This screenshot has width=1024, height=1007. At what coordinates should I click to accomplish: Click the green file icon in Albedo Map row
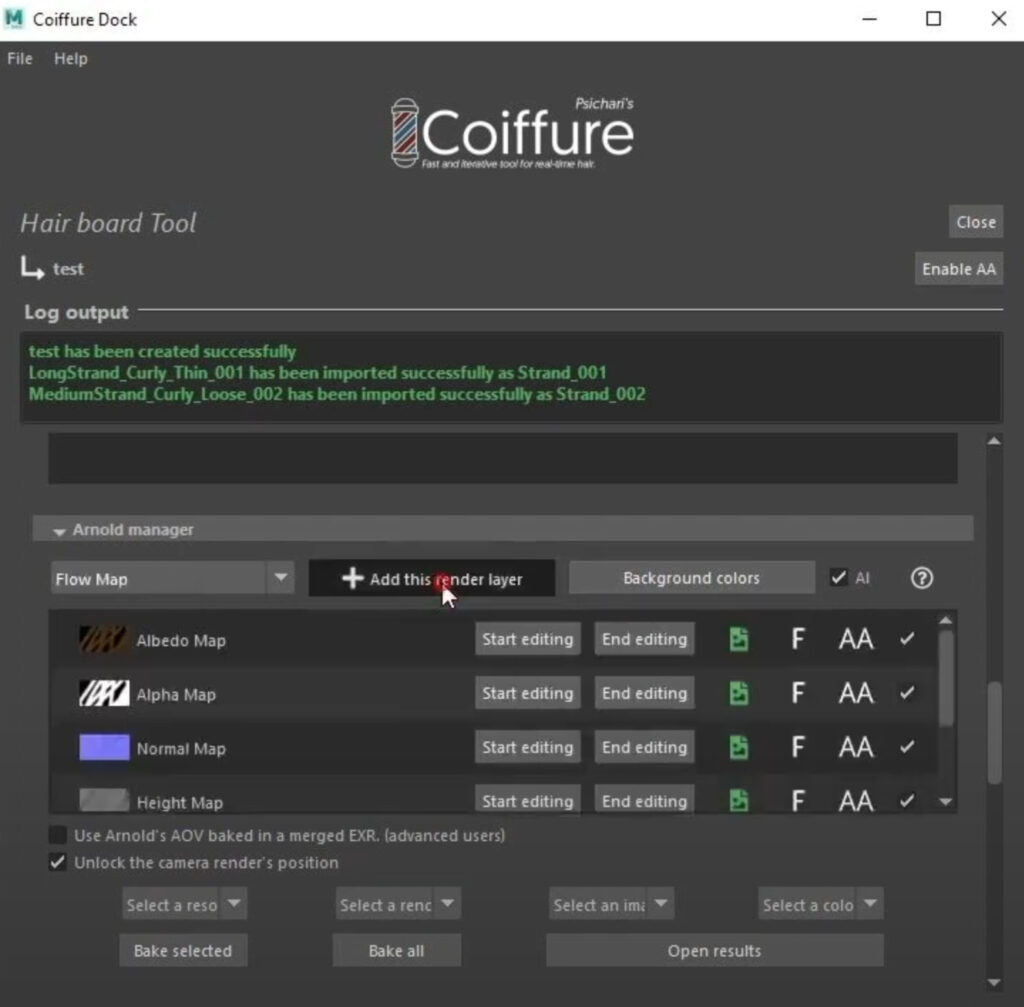739,639
